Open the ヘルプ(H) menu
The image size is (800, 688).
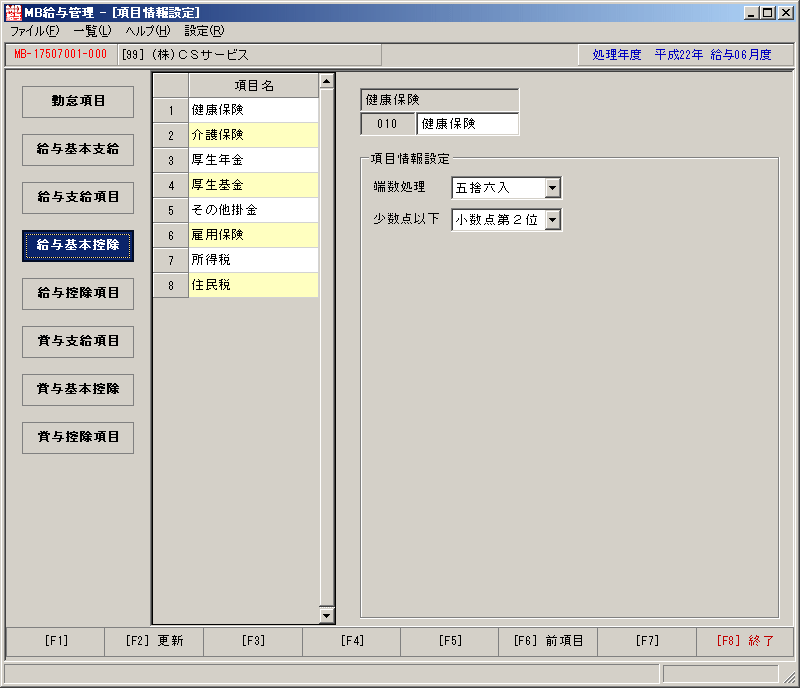coord(148,31)
